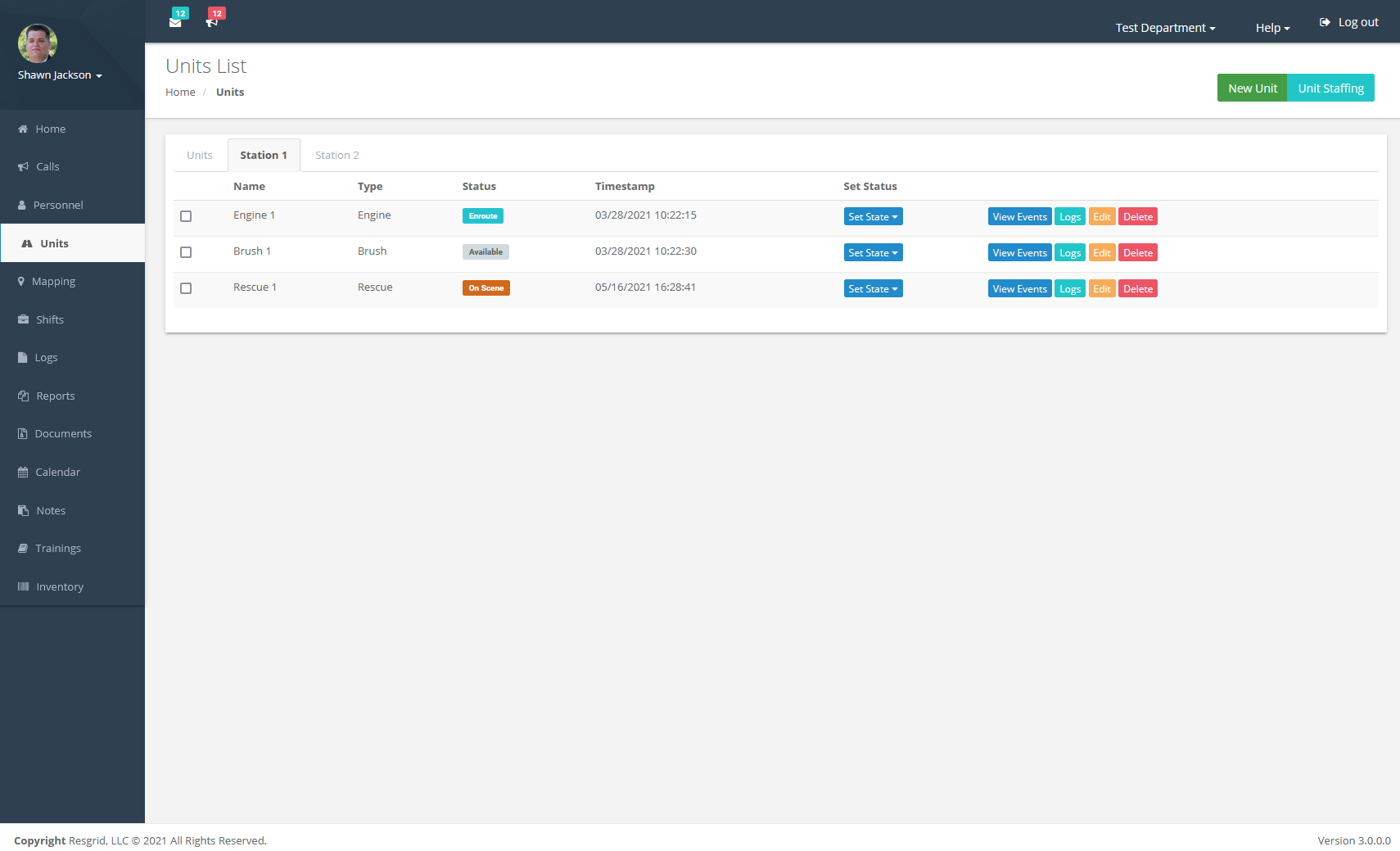This screenshot has width=1400, height=851.
Task: Create a New Unit
Action: pos(1252,88)
